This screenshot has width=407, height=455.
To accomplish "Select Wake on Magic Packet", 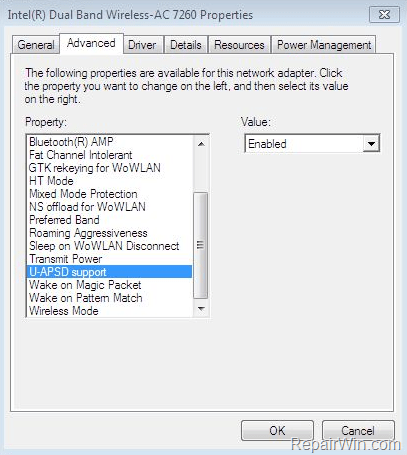I will click(x=109, y=285).
